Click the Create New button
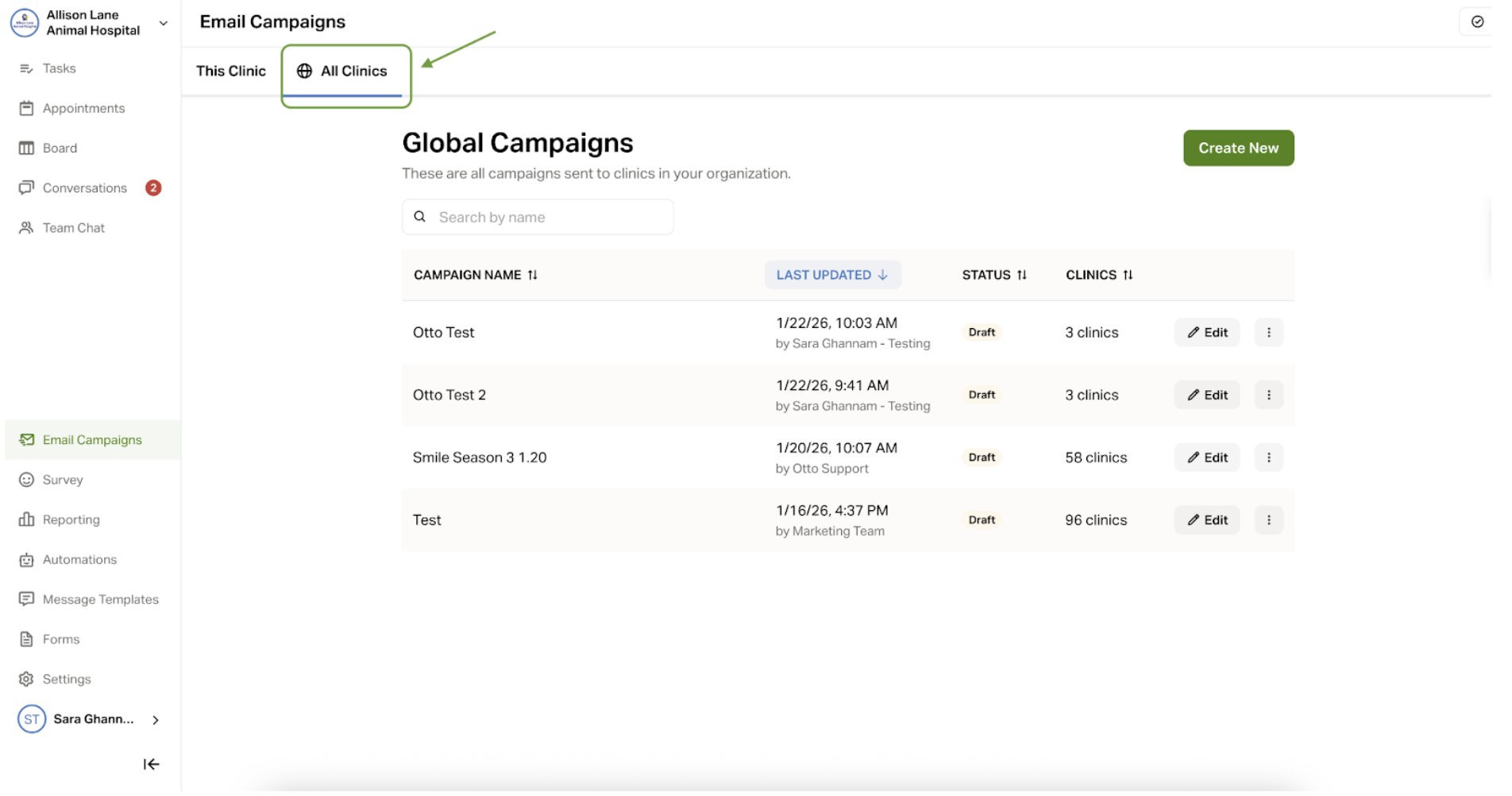The height and width of the screenshot is (796, 1512). point(1237,149)
